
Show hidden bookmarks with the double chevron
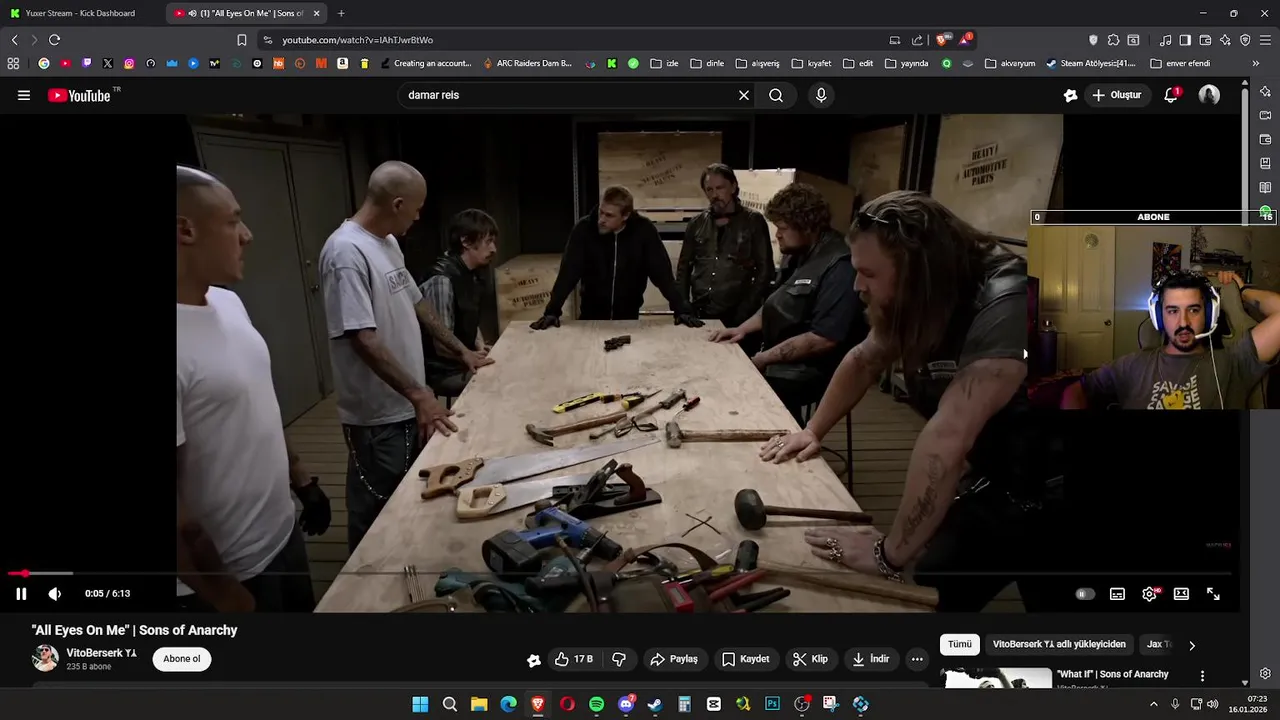pos(1256,63)
